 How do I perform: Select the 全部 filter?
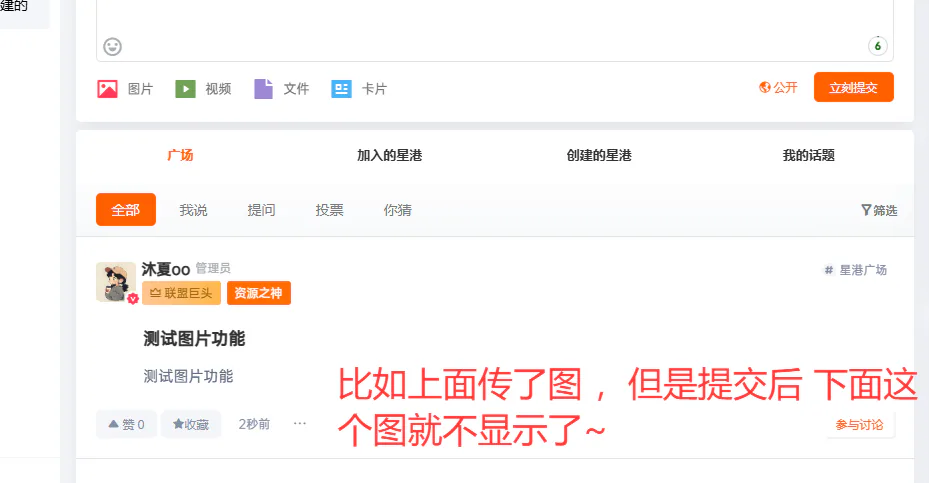coord(126,210)
